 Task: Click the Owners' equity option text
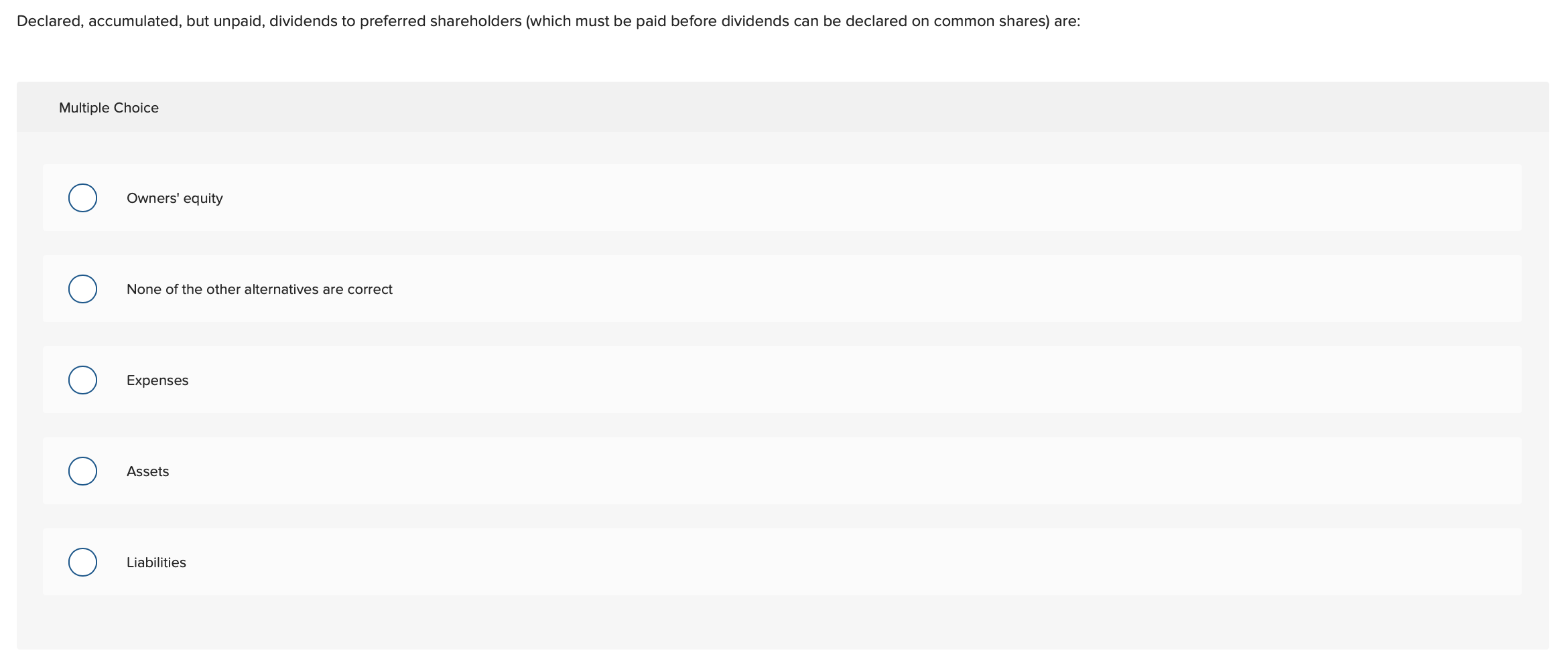[x=174, y=198]
